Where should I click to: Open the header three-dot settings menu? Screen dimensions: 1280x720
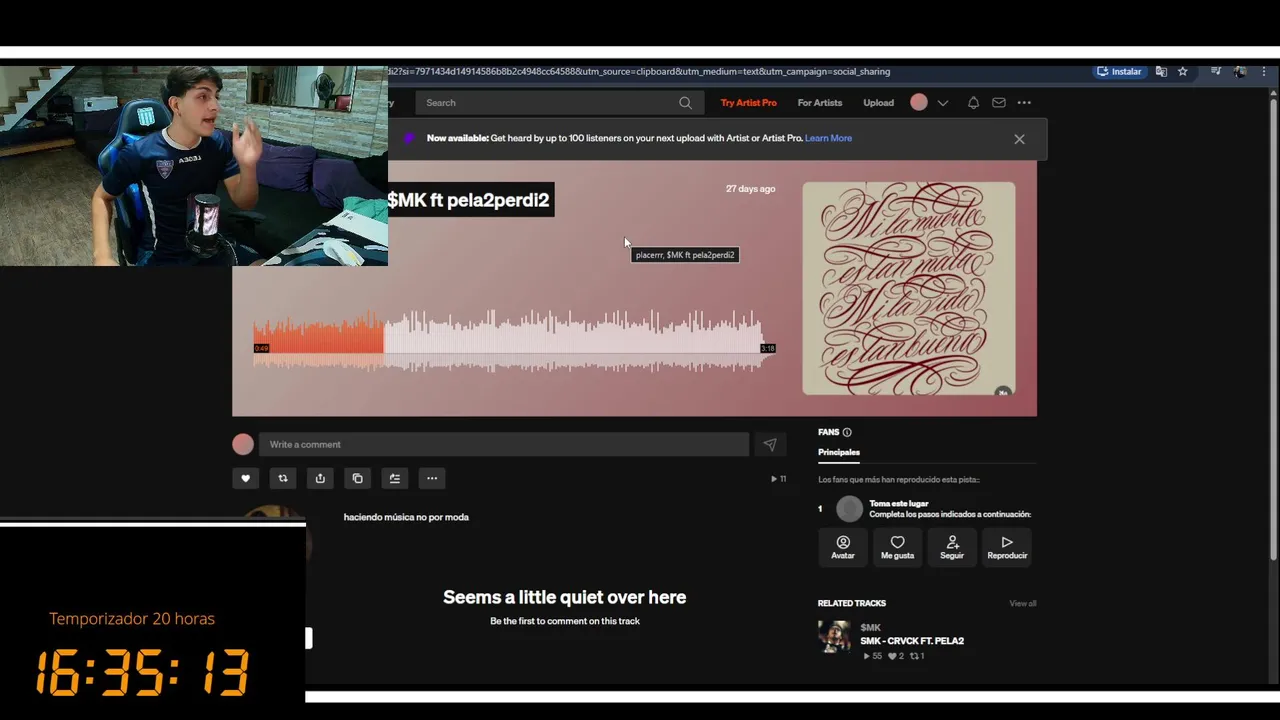point(1024,102)
